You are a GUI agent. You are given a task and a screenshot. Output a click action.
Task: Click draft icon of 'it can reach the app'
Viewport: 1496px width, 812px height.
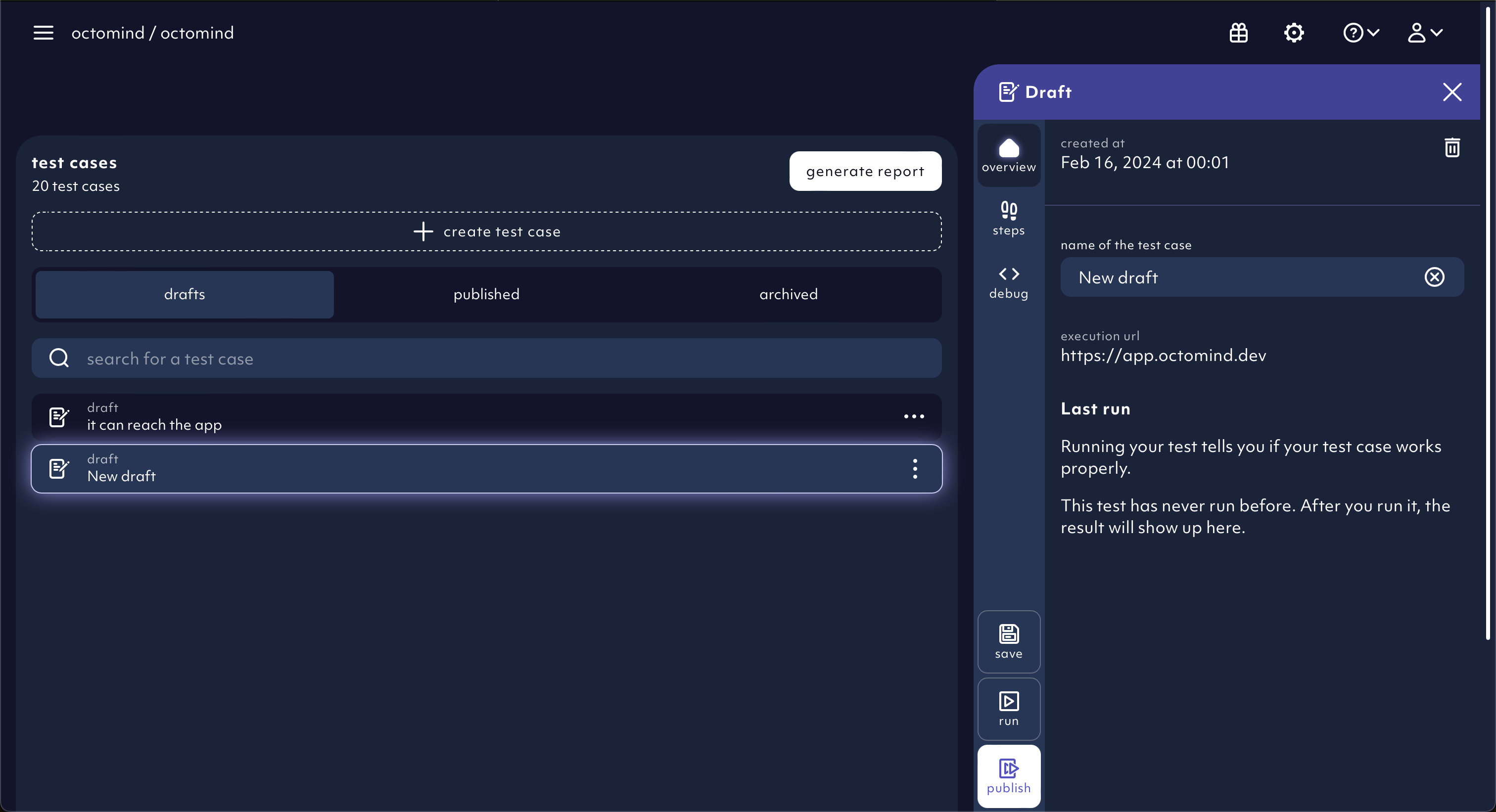pyautogui.click(x=59, y=417)
